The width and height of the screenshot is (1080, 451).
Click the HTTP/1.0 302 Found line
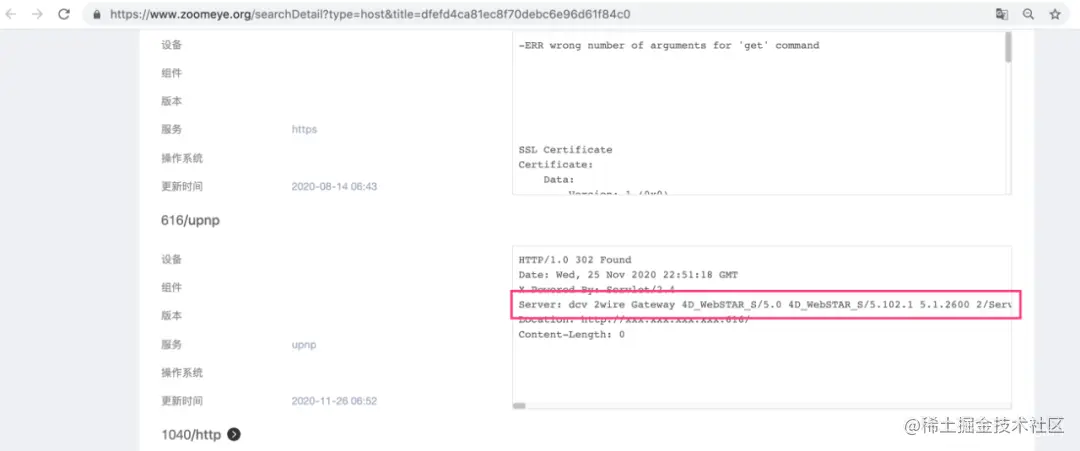pyautogui.click(x=574, y=260)
